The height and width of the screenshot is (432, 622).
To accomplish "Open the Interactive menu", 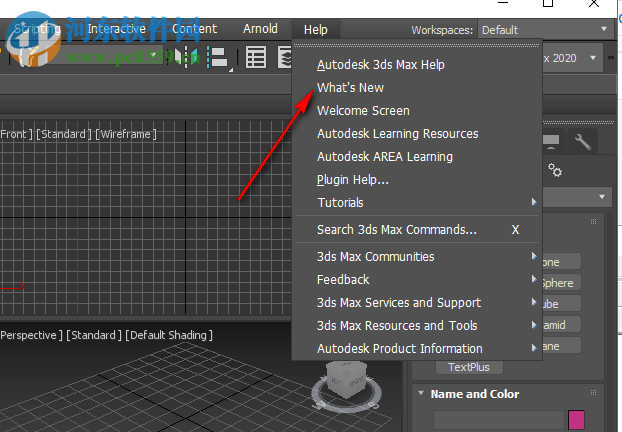I will [116, 29].
